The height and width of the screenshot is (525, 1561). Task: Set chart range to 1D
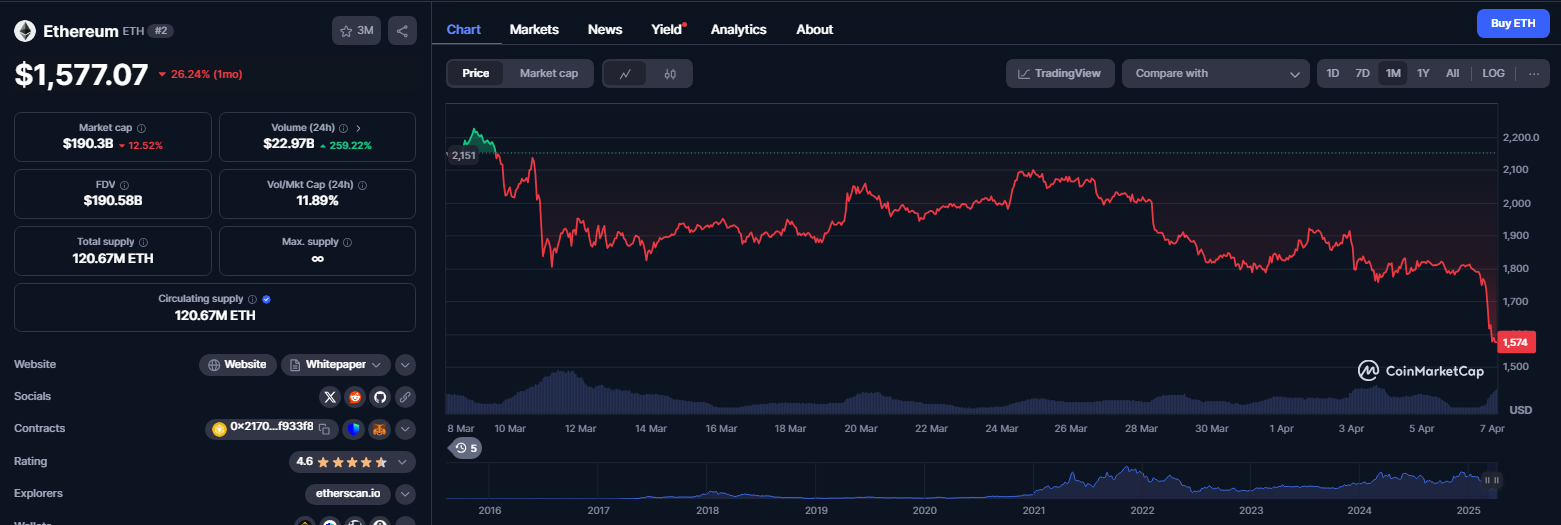[1333, 73]
